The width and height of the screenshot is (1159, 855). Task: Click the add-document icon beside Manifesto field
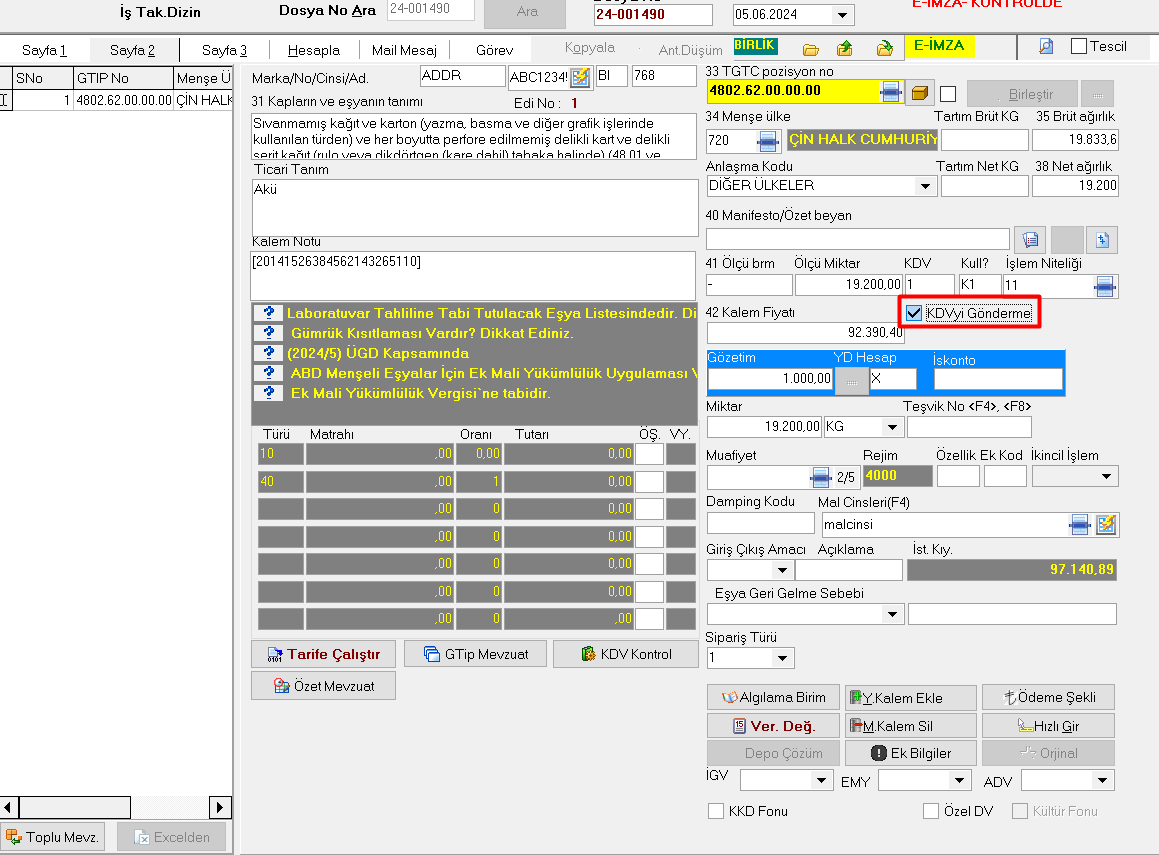point(1102,239)
